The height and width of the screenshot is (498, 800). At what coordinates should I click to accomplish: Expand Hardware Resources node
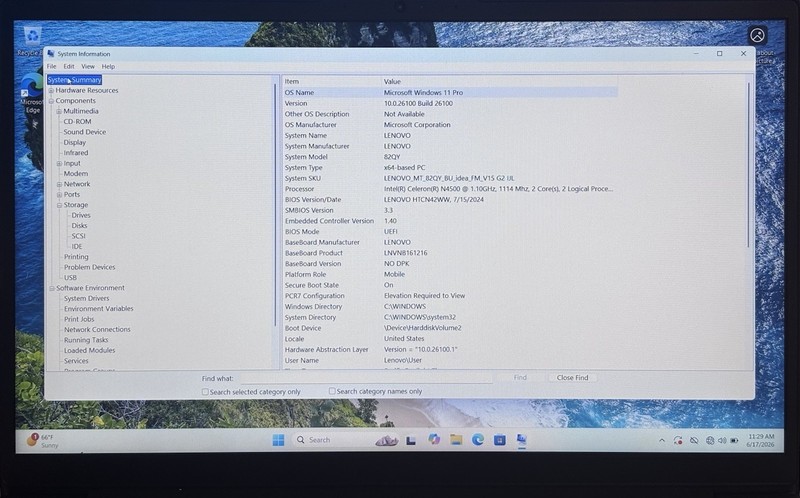[x=51, y=91]
